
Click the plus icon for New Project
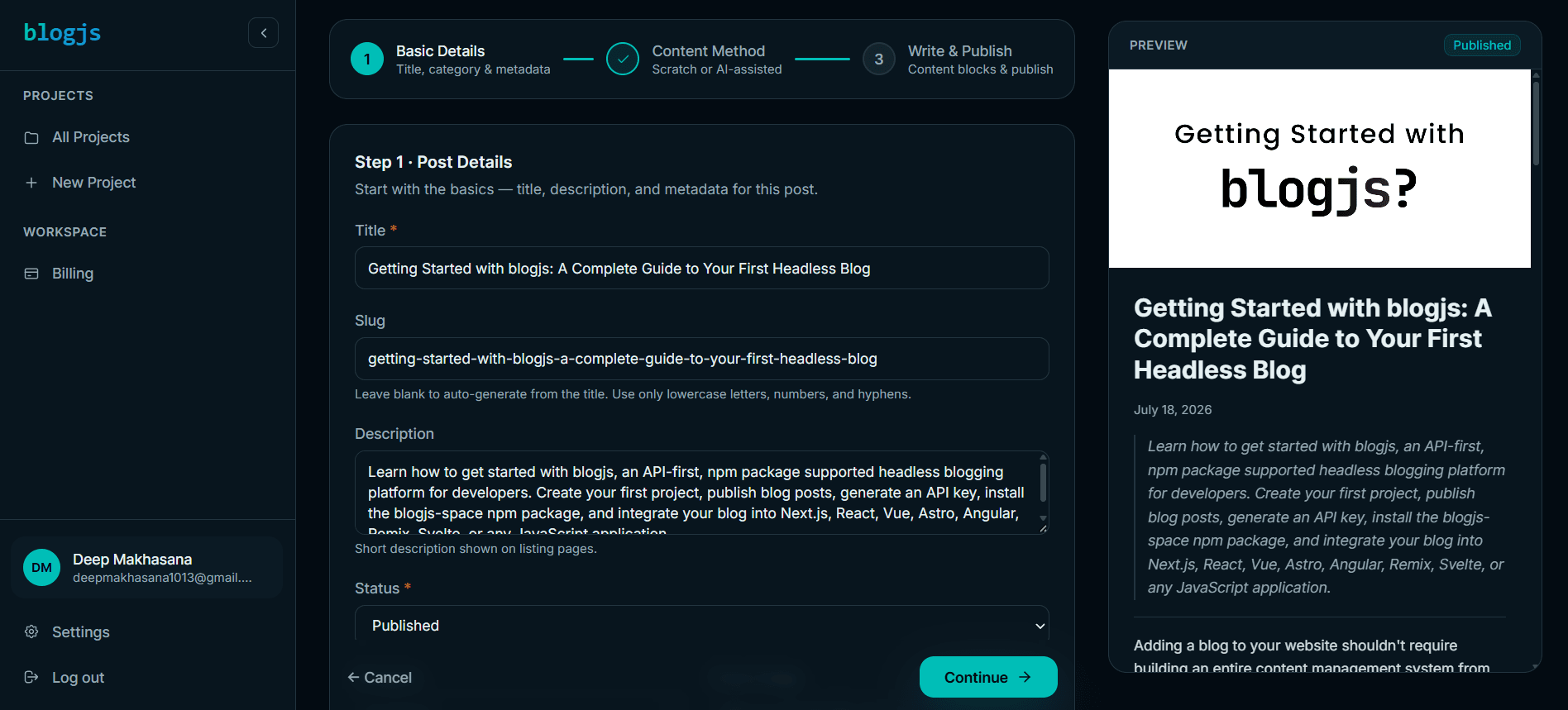pos(31,183)
